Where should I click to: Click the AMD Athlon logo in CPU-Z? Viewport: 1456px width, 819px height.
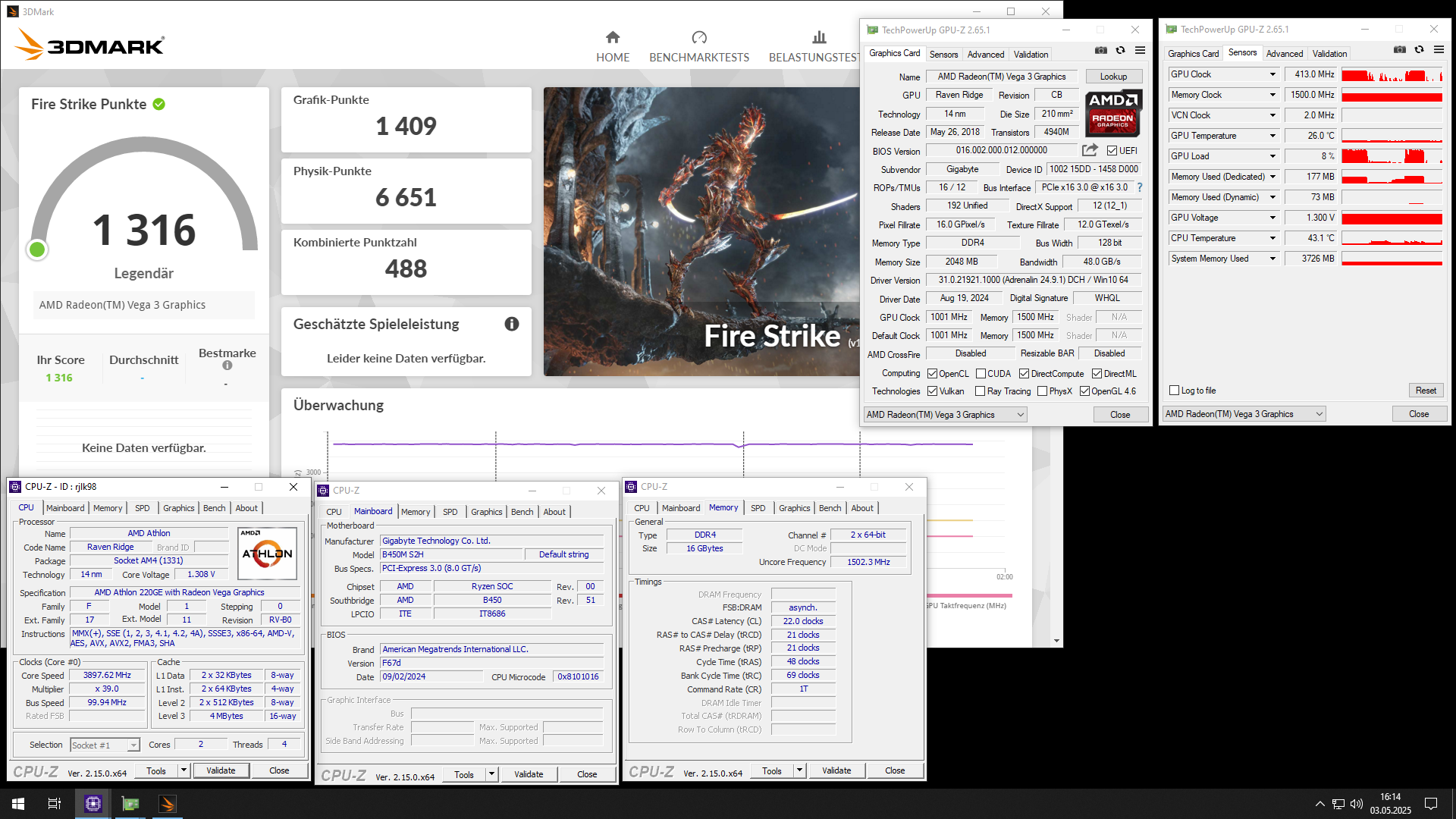click(267, 554)
